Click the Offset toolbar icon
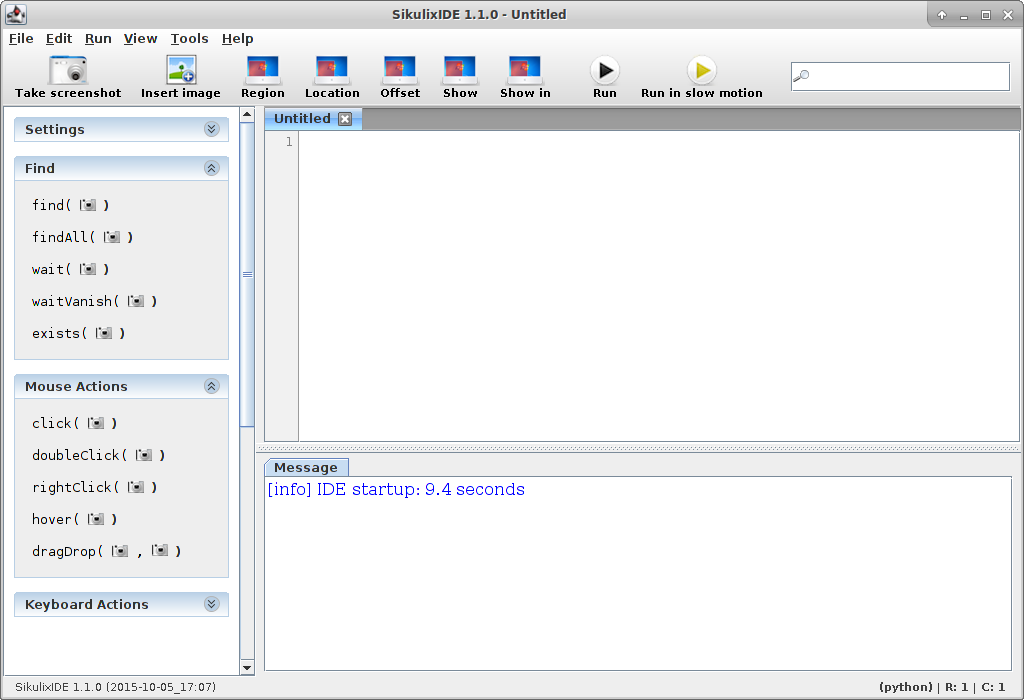The height and width of the screenshot is (700, 1024). pos(400,71)
